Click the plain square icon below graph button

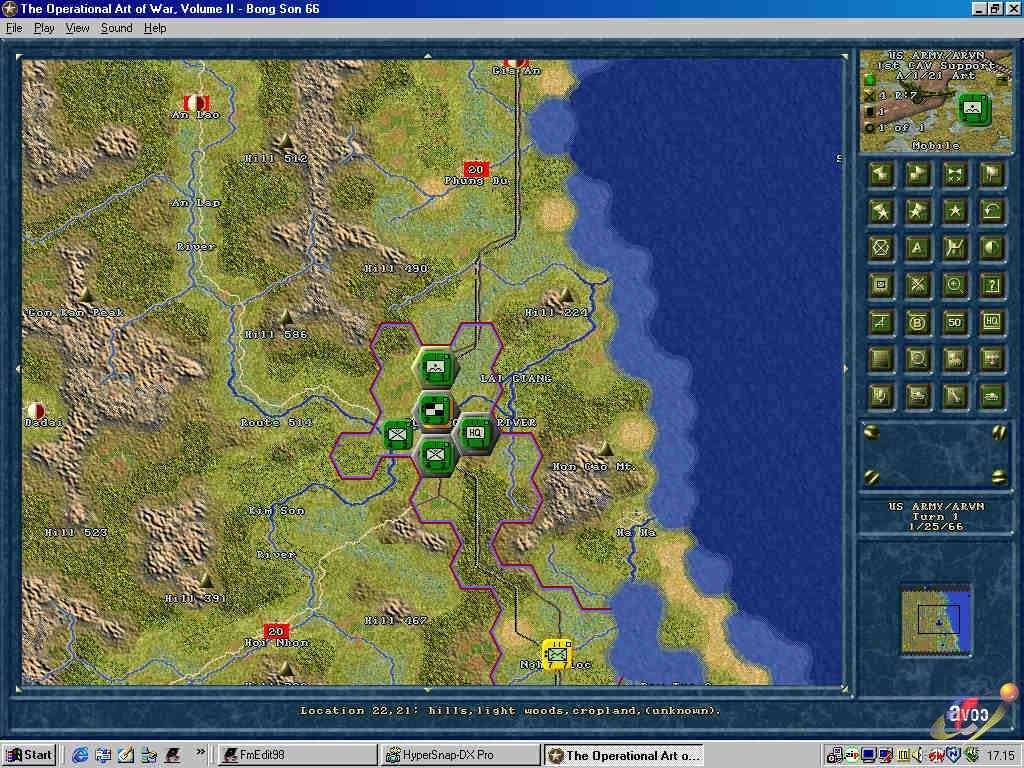coord(880,359)
